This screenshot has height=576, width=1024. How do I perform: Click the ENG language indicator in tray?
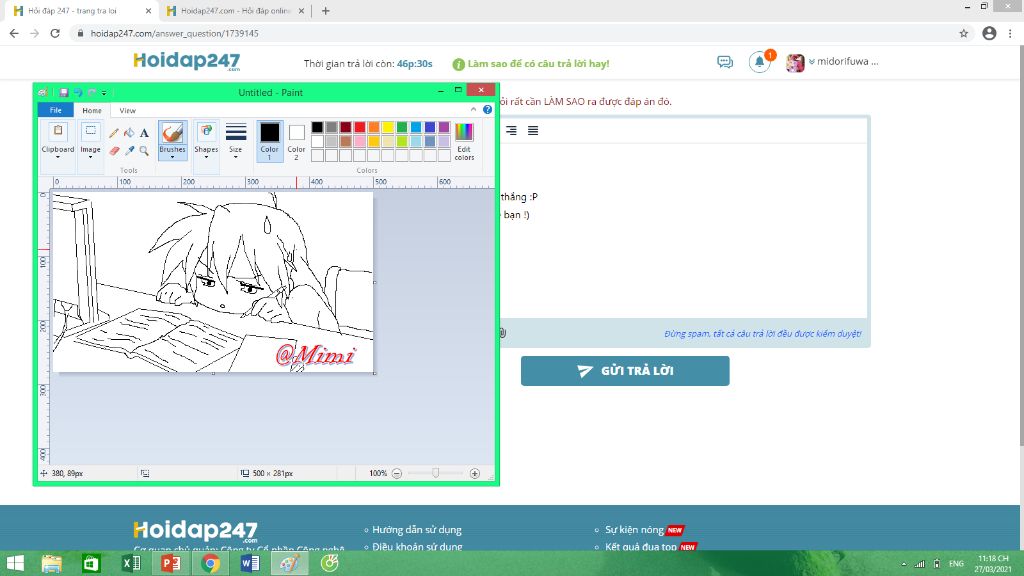pyautogui.click(x=956, y=564)
